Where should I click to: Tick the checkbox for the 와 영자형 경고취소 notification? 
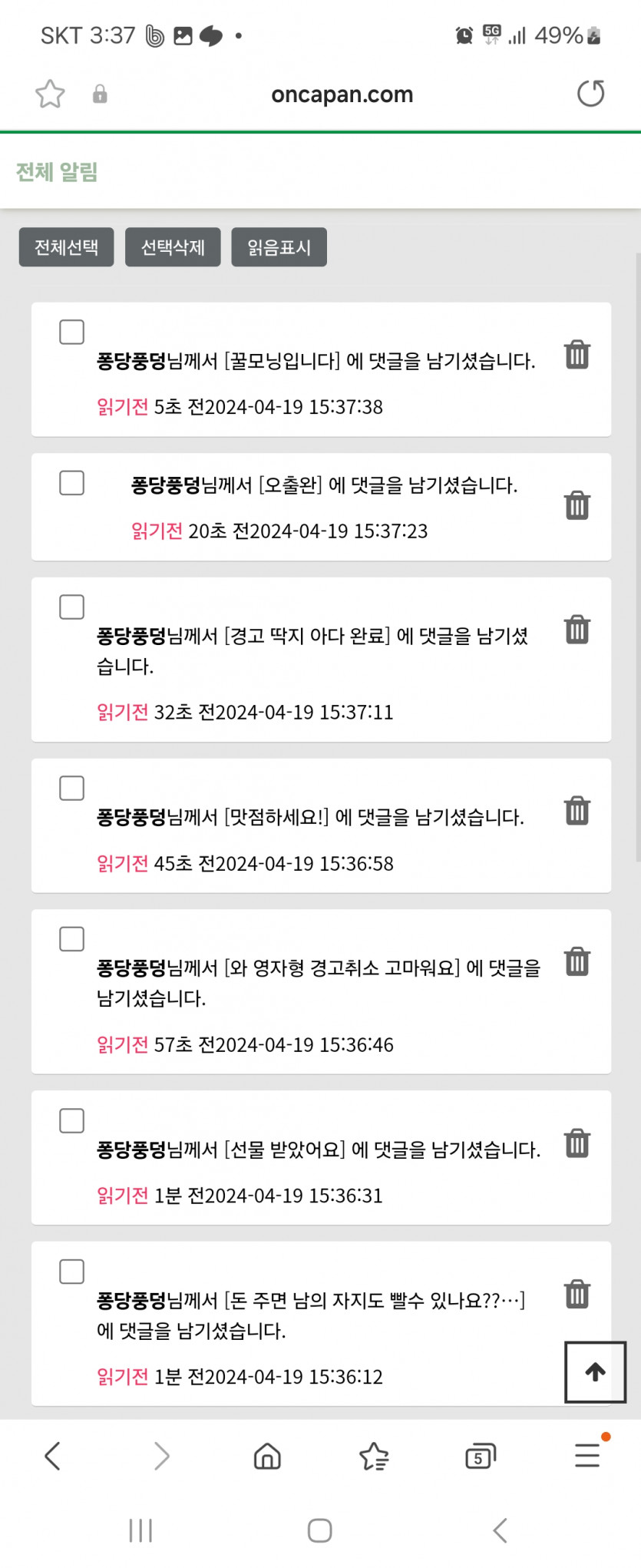(x=72, y=939)
